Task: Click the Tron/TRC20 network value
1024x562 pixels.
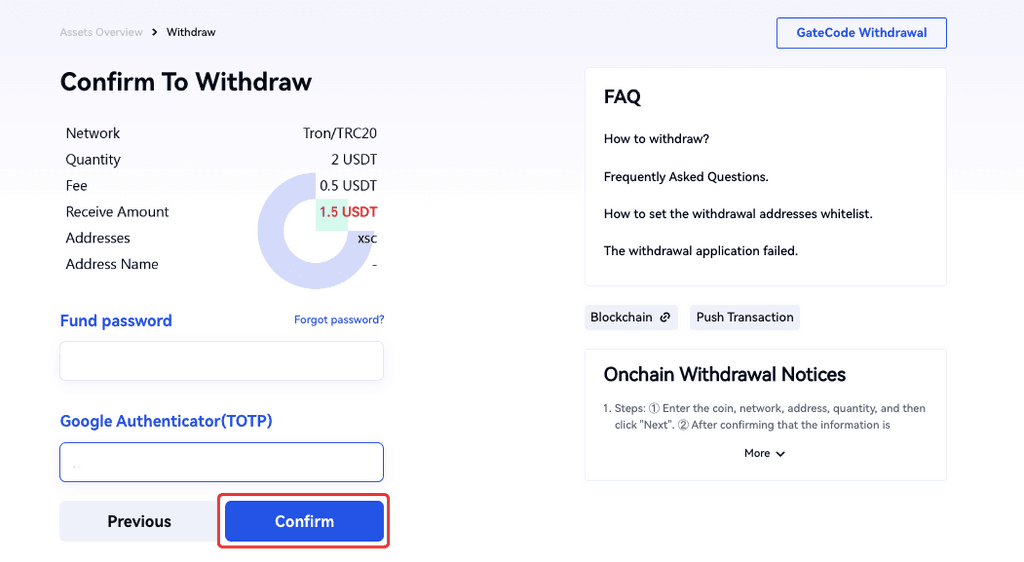Action: pyautogui.click(x=339, y=134)
